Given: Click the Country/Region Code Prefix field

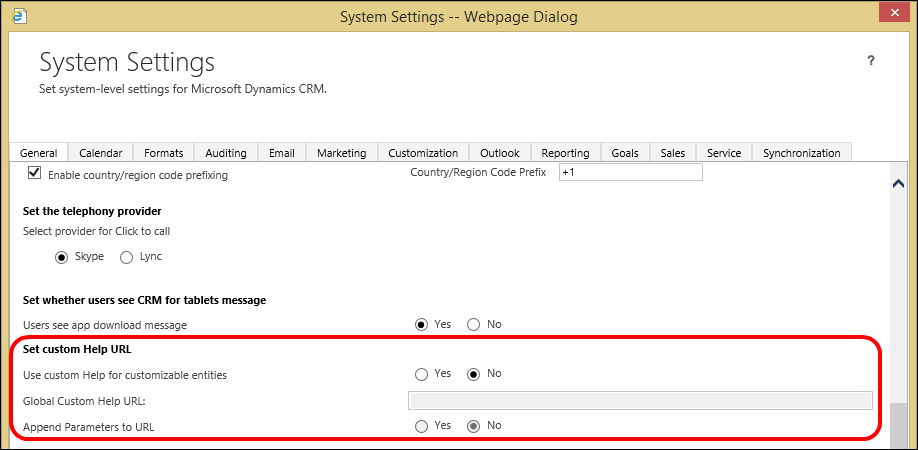Looking at the screenshot, I should click(x=630, y=172).
